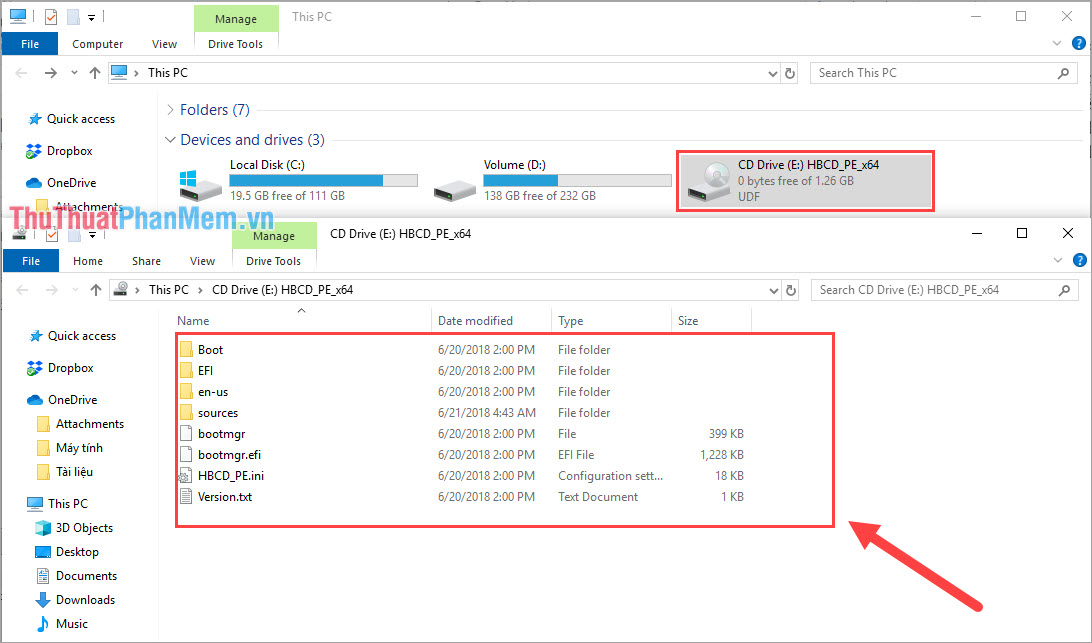
Task: Collapse the Devices and drives (3) section
Action: (x=170, y=140)
